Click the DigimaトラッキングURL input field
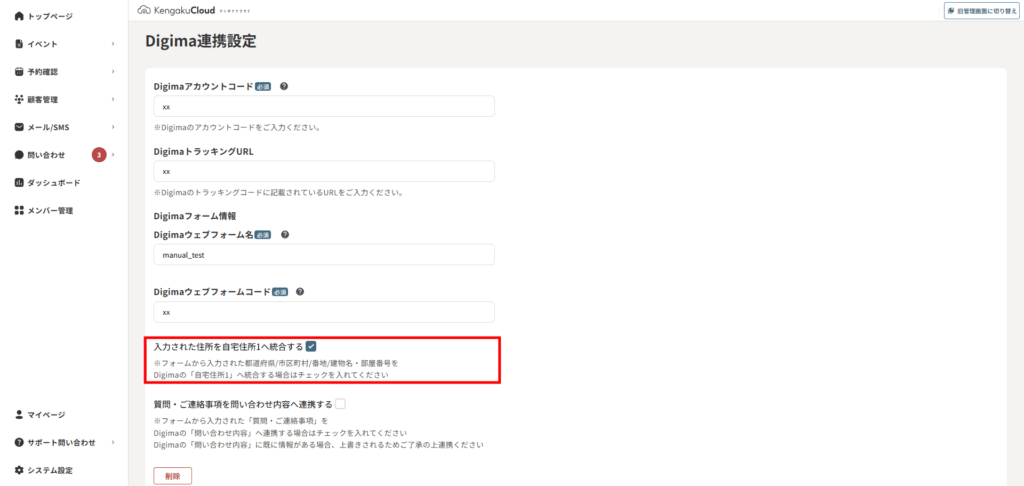 point(324,171)
